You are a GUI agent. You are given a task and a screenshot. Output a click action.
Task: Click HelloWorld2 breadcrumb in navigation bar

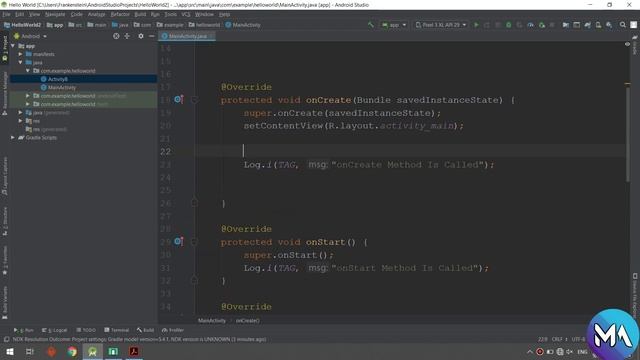tap(23, 25)
